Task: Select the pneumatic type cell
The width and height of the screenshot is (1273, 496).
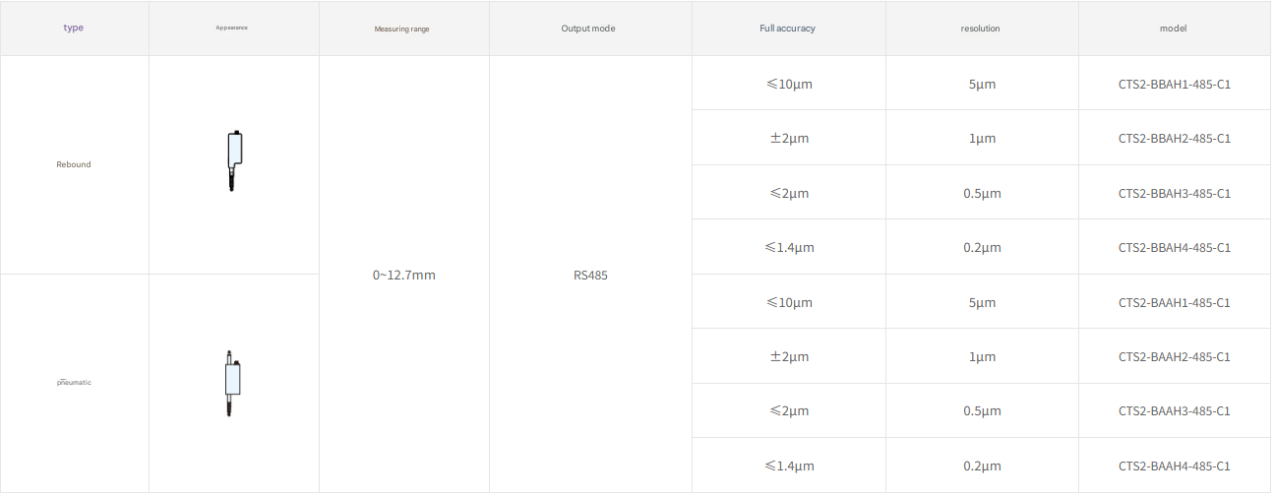Action: [x=74, y=382]
